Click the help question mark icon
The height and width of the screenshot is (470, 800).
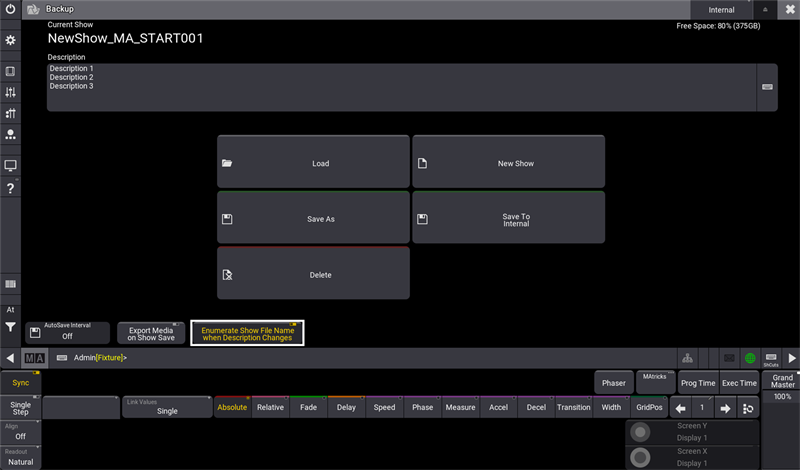pos(10,188)
